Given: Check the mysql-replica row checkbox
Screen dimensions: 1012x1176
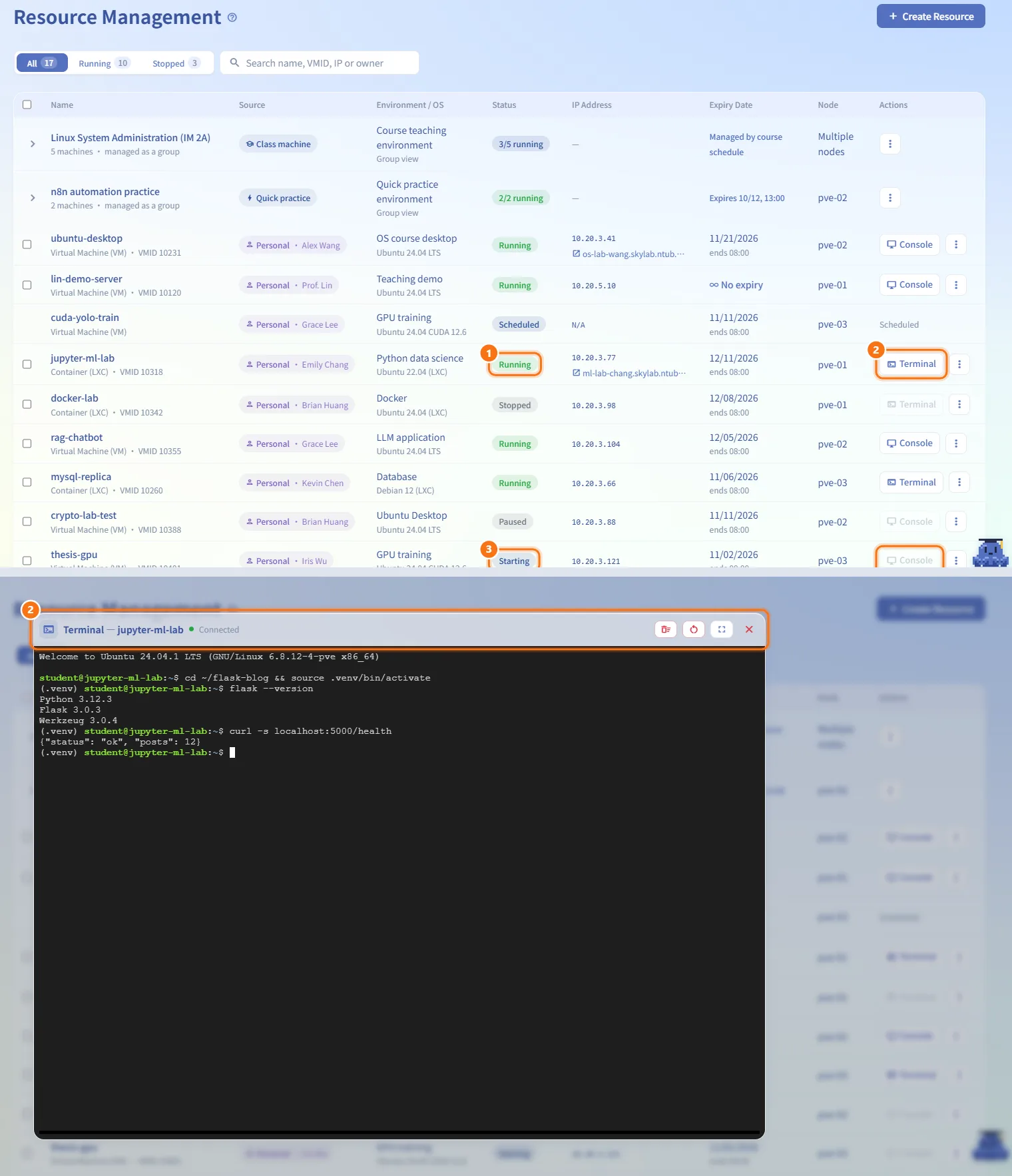Looking at the screenshot, I should coord(27,482).
